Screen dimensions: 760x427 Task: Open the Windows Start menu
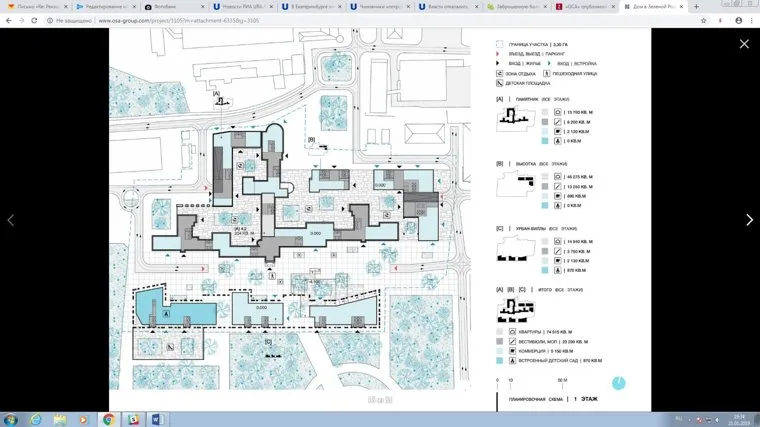[12, 418]
